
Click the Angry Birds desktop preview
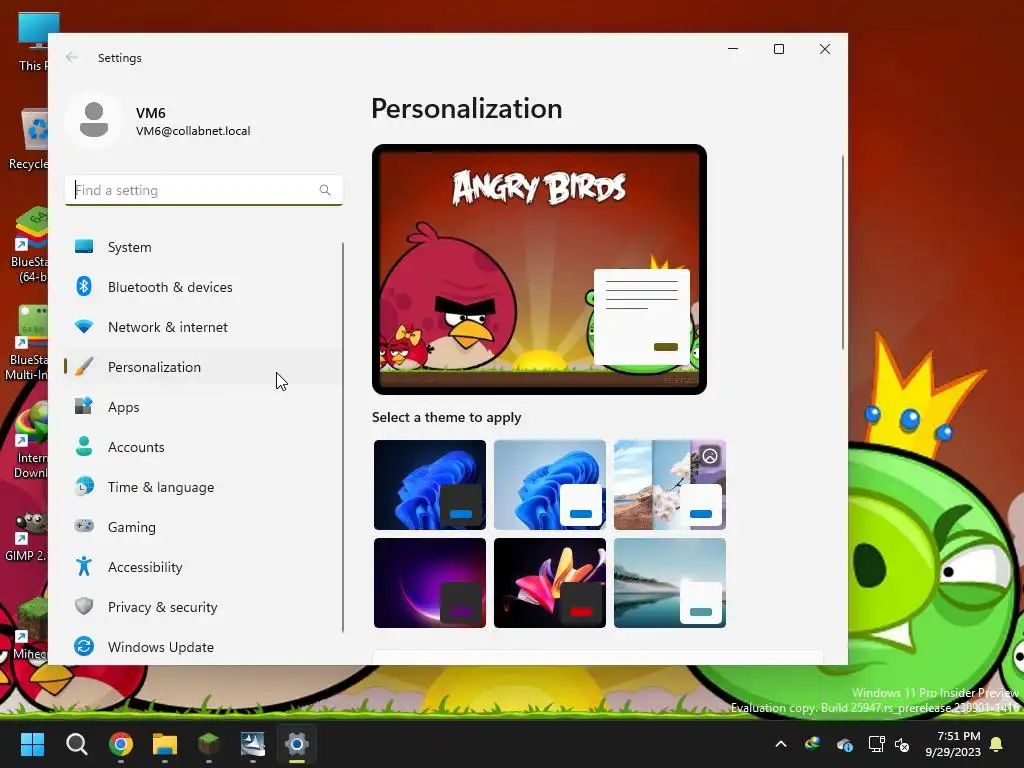click(539, 269)
